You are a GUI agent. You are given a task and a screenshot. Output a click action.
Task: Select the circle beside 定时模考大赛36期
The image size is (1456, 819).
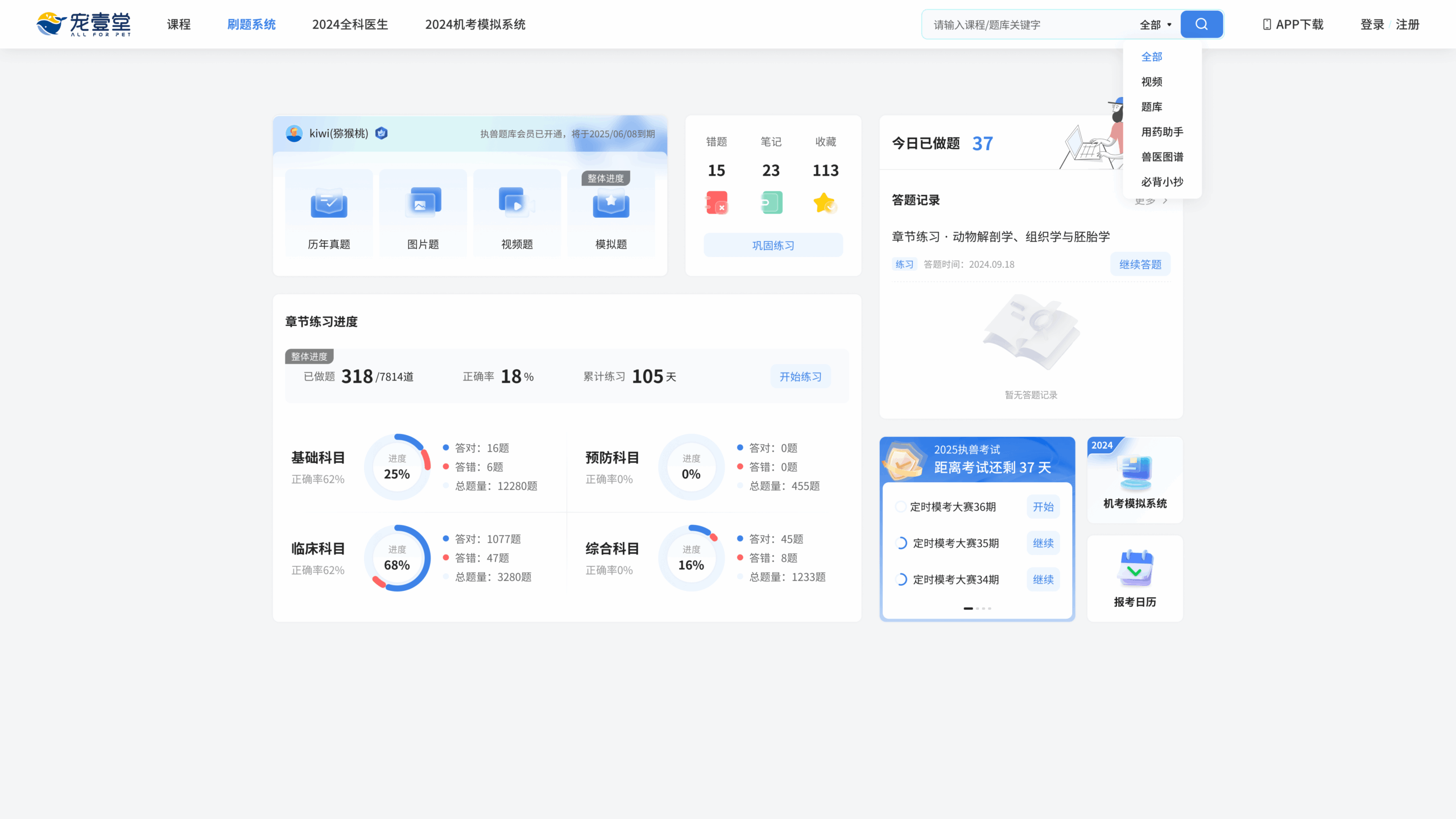click(900, 507)
